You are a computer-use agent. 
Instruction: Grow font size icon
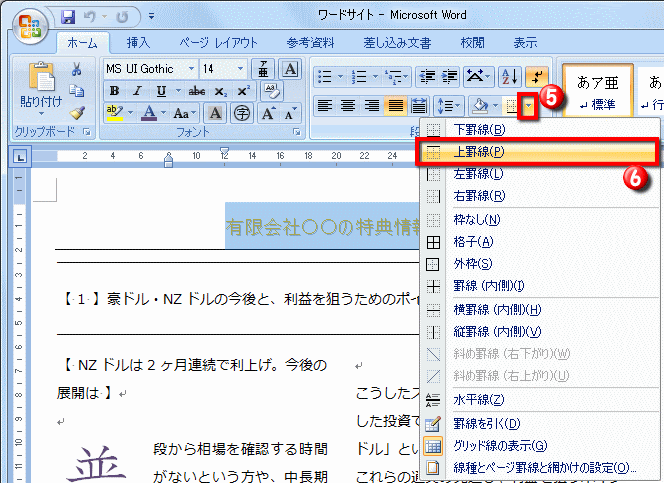pos(268,113)
